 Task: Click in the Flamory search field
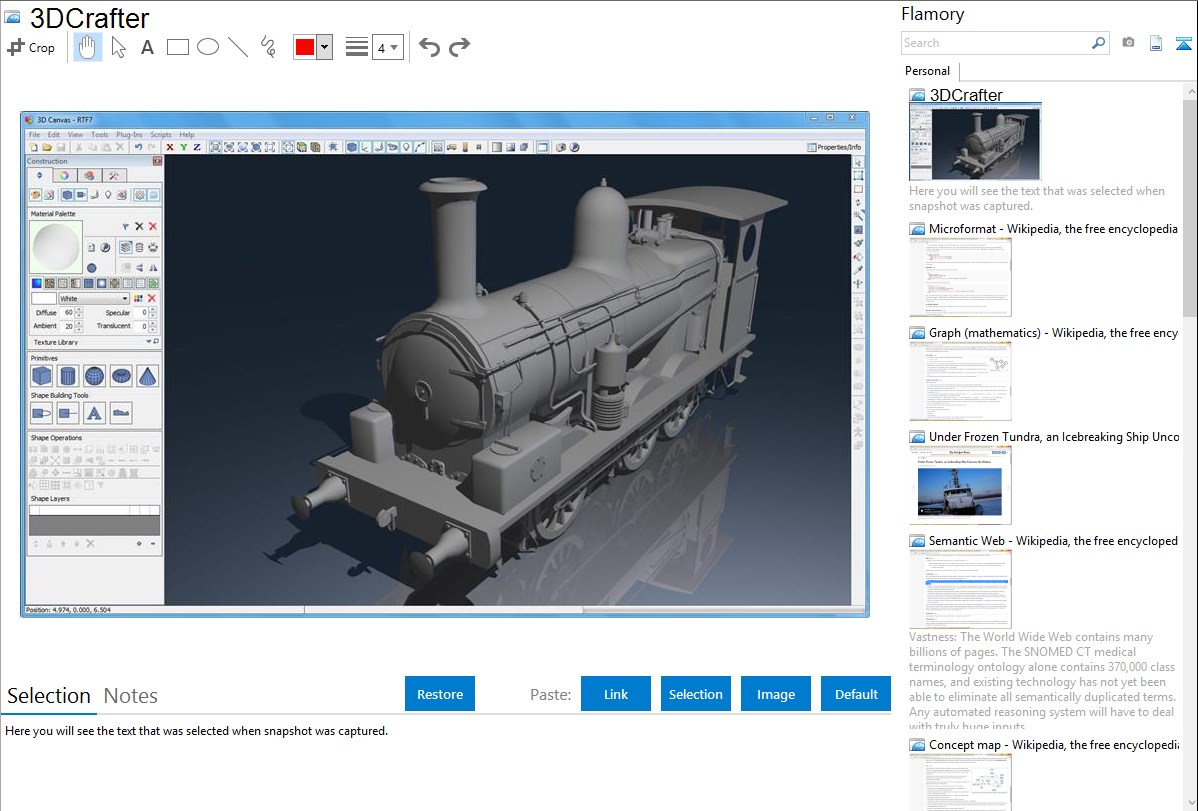995,43
